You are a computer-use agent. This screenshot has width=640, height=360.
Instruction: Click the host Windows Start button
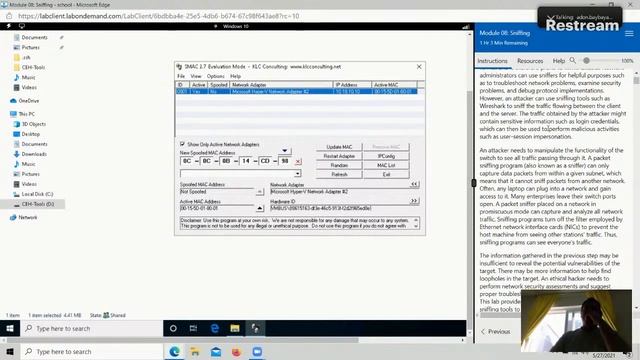pyautogui.click(x=10, y=351)
